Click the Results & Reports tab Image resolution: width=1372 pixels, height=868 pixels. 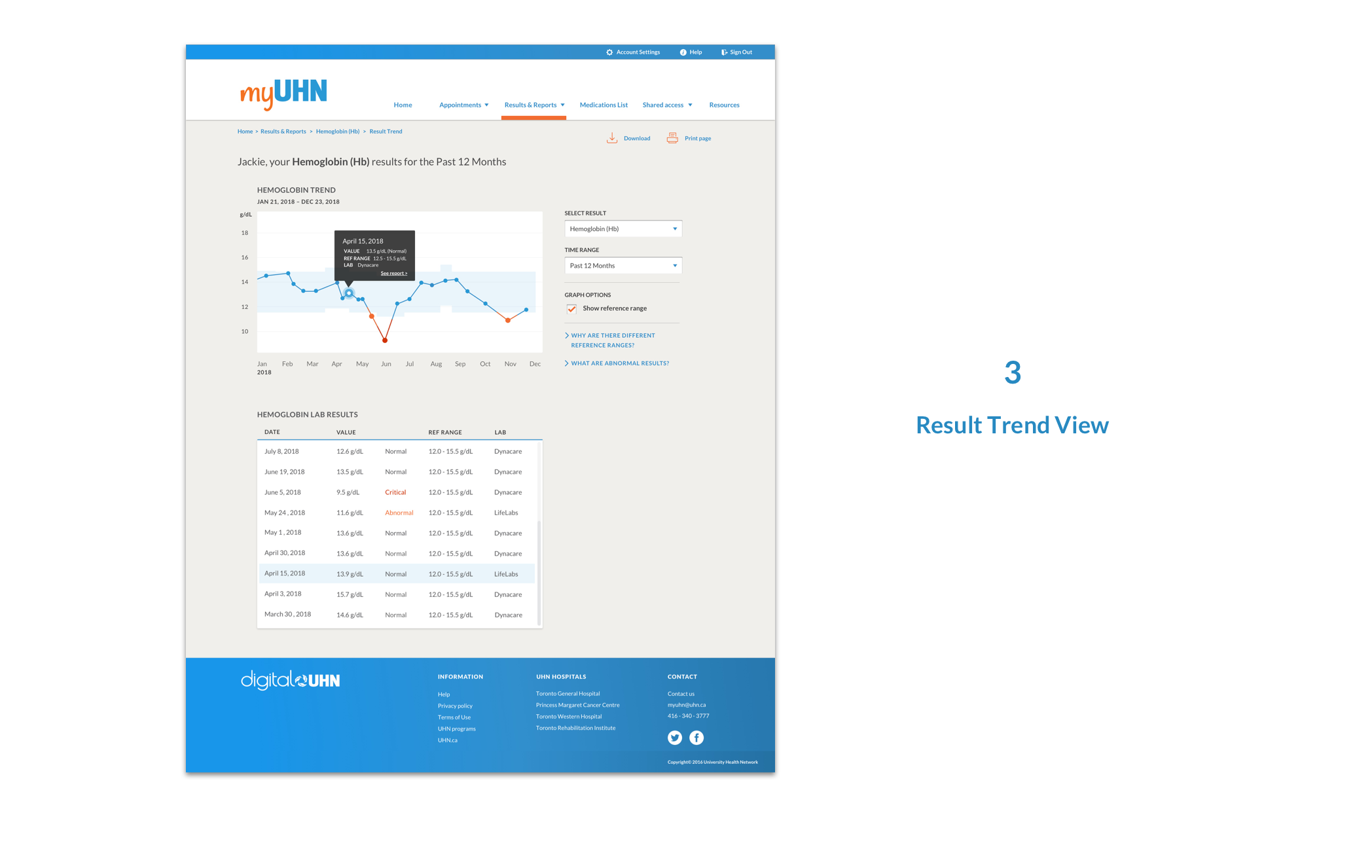[532, 104]
